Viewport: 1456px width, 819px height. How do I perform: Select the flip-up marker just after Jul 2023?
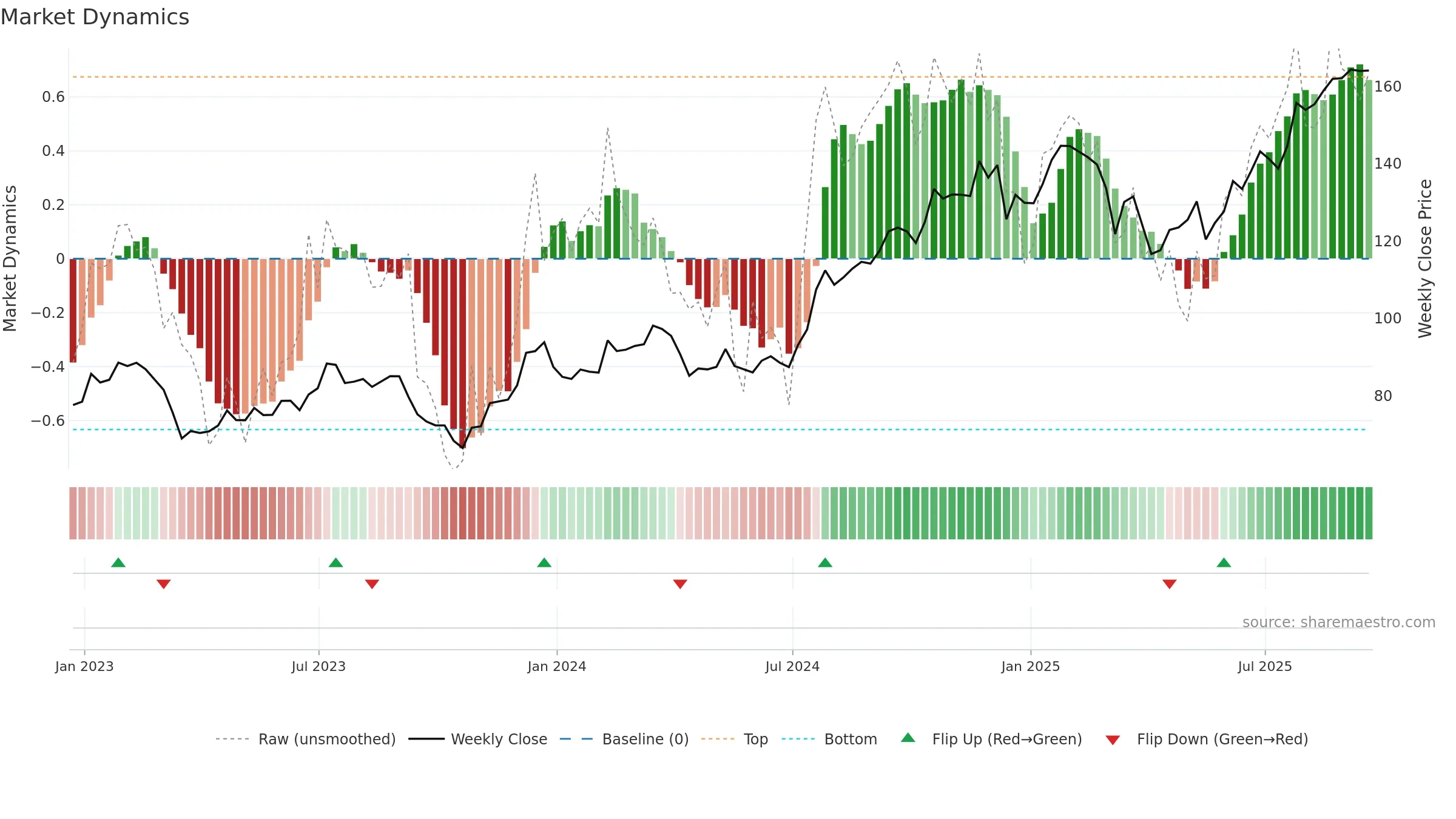(x=336, y=562)
